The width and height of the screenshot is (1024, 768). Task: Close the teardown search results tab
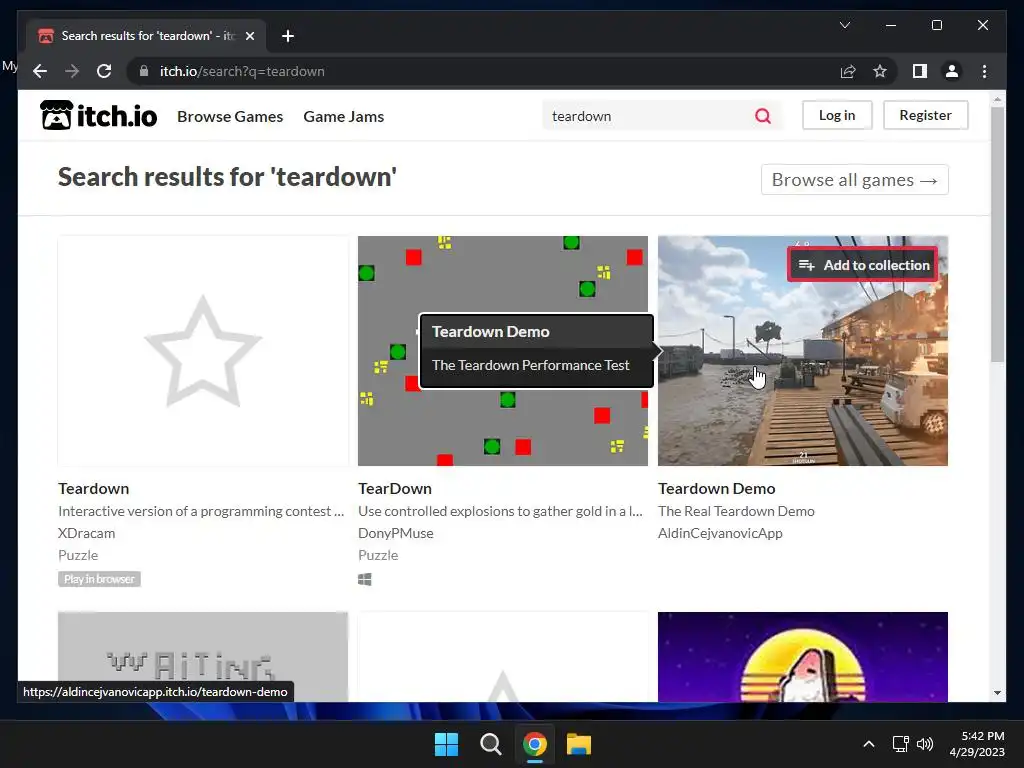click(x=249, y=36)
